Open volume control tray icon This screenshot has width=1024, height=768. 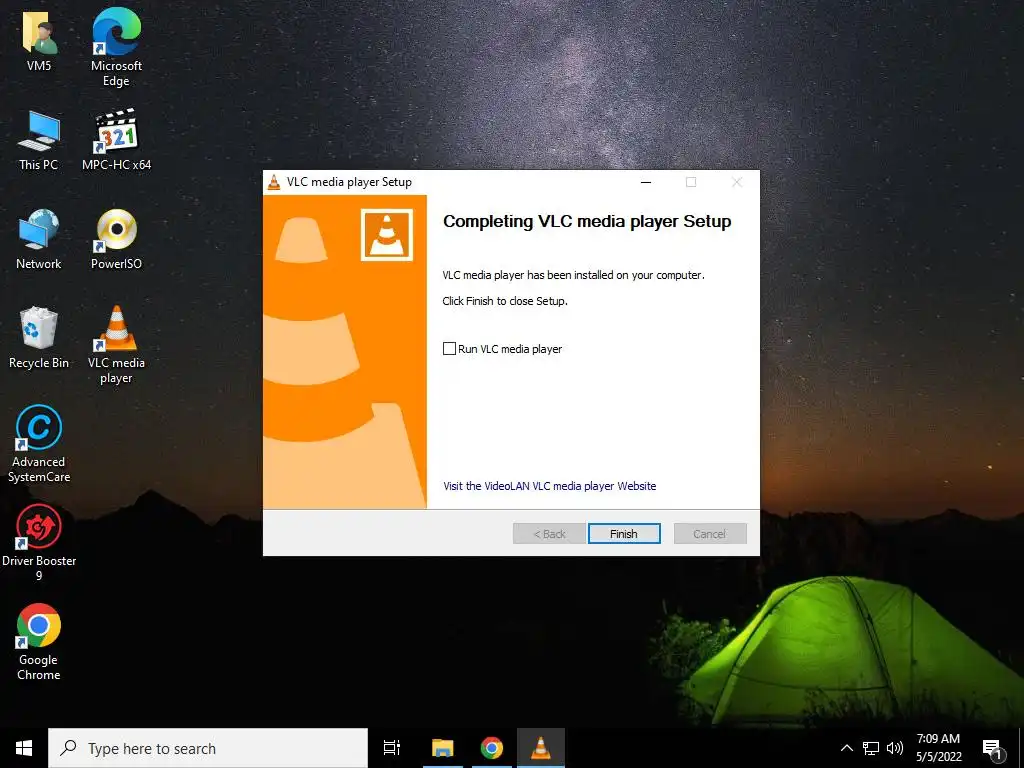pyautogui.click(x=895, y=748)
